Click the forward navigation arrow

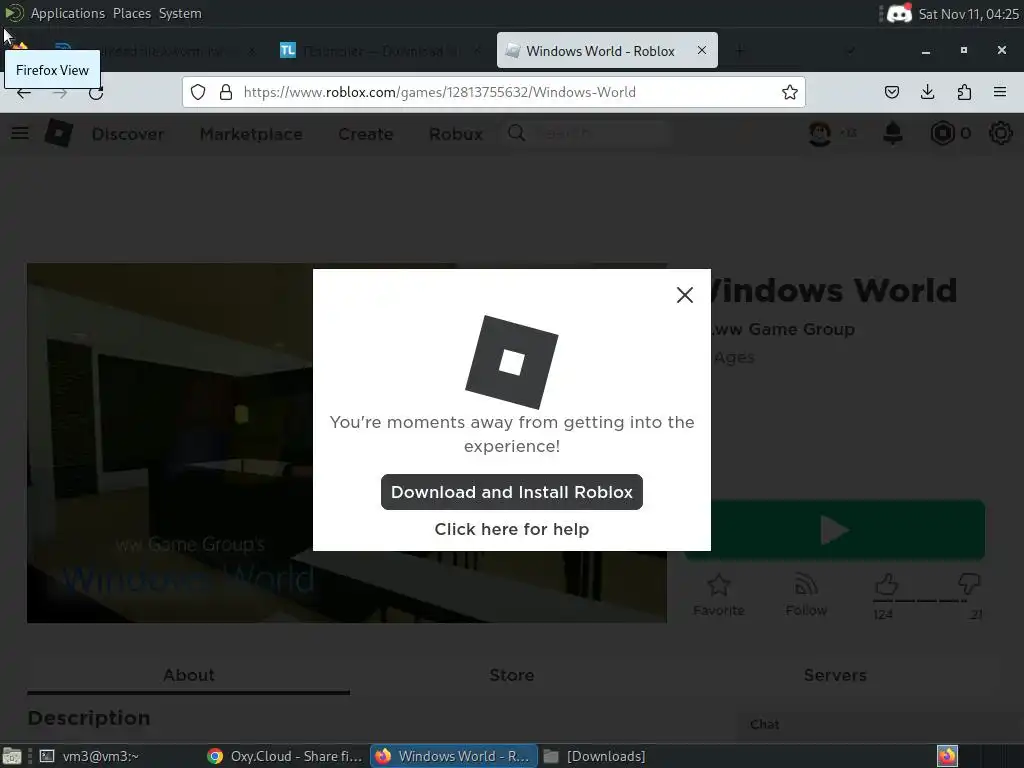pos(60,93)
